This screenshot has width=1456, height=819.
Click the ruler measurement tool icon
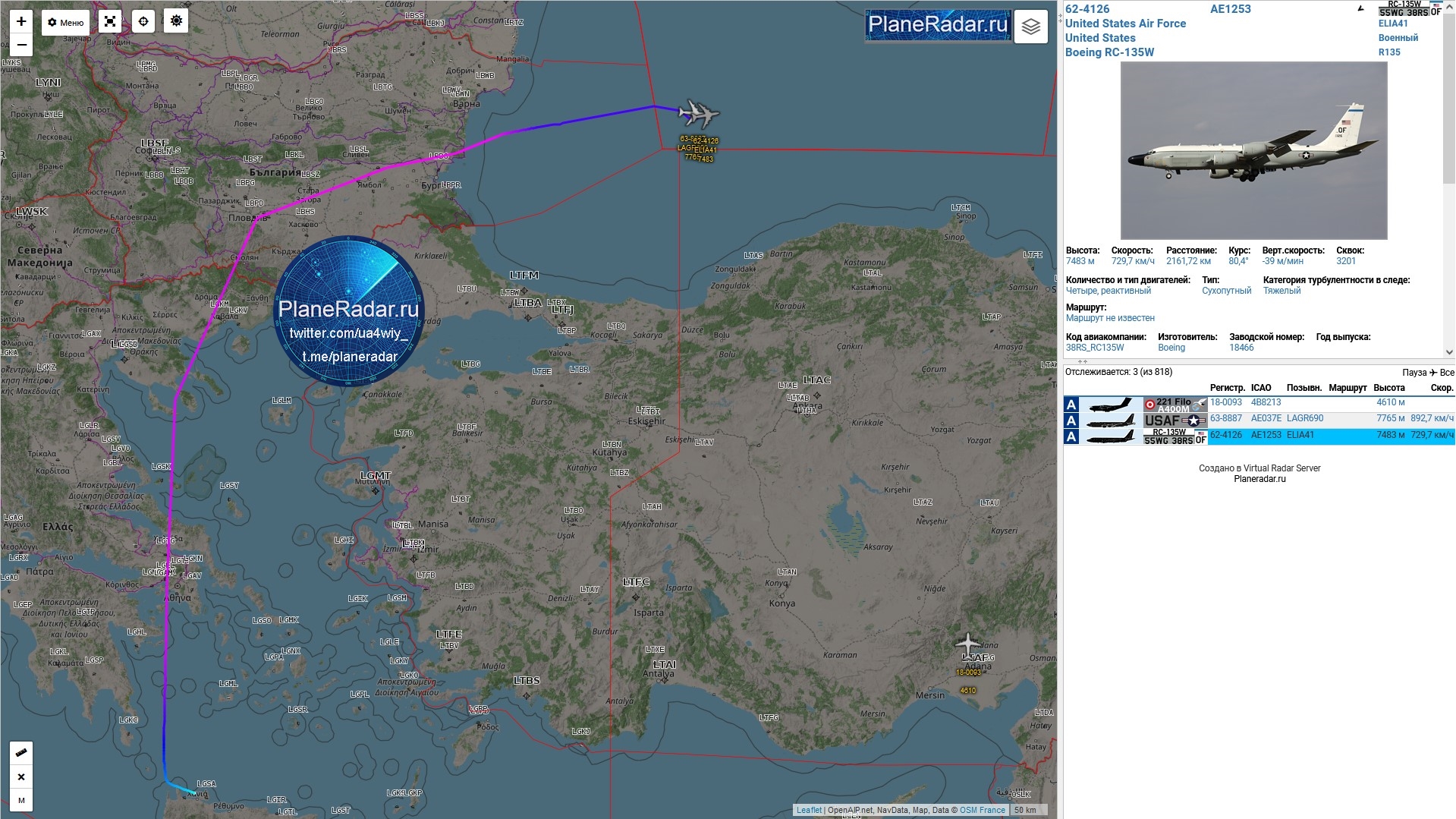coord(21,753)
